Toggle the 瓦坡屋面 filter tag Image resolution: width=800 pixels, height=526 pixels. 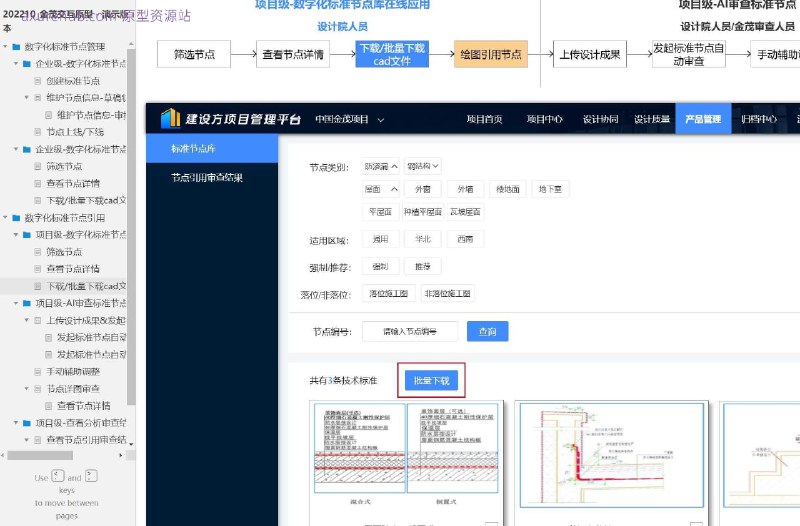pos(465,212)
